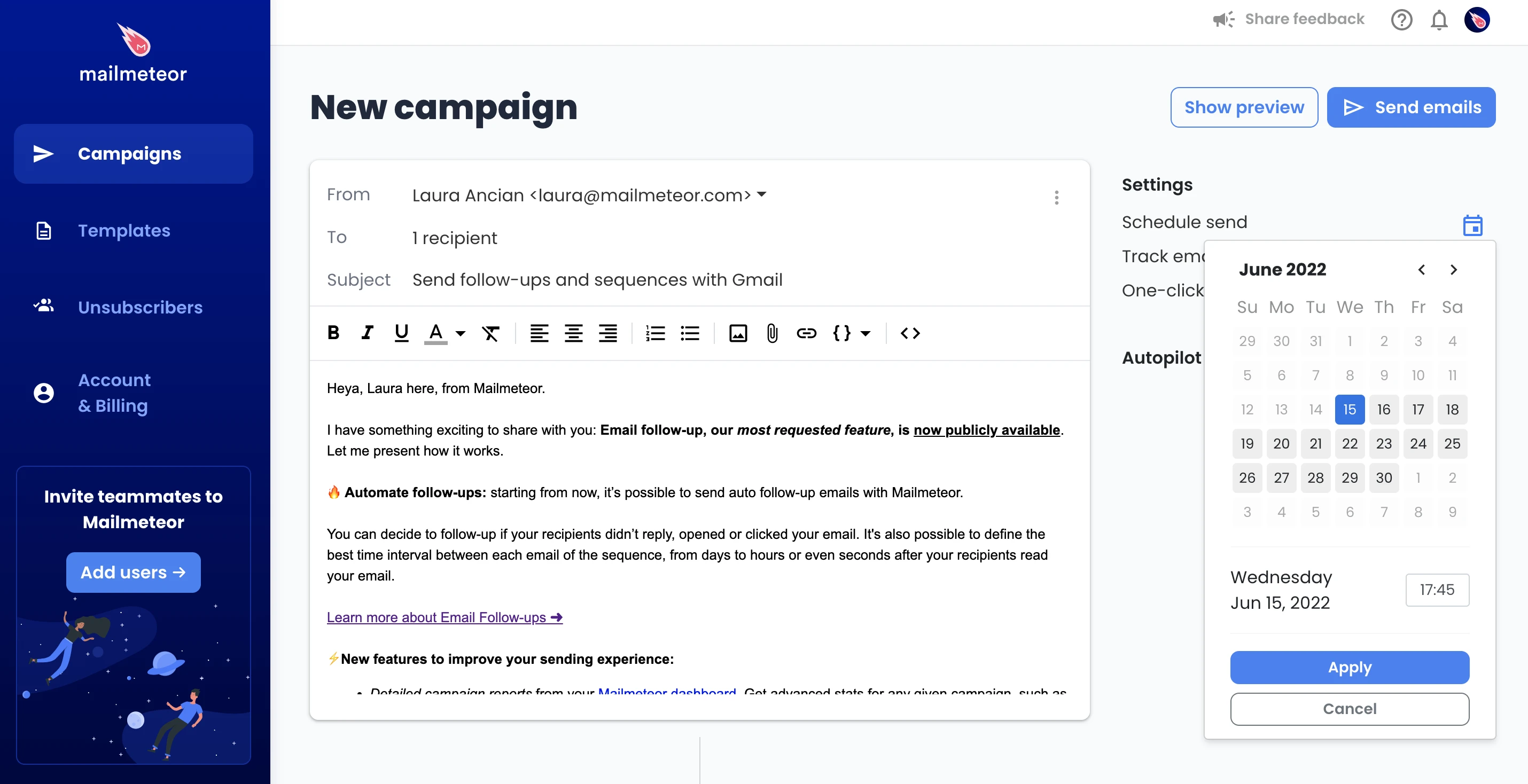Expand the merge variables dropdown
Screen dimensions: 1528x784
(866, 334)
